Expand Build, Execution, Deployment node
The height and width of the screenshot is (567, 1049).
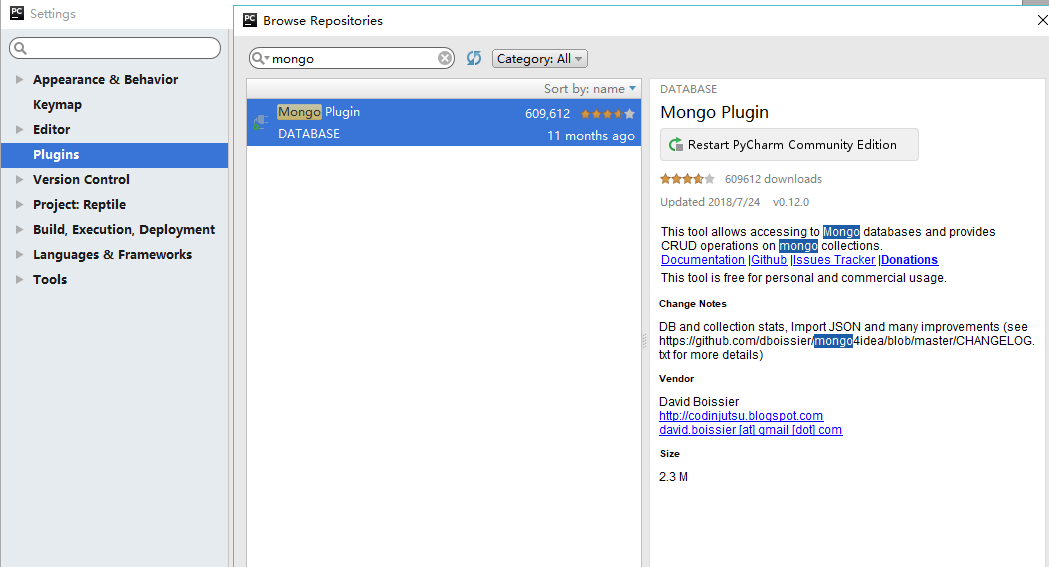[x=19, y=229]
